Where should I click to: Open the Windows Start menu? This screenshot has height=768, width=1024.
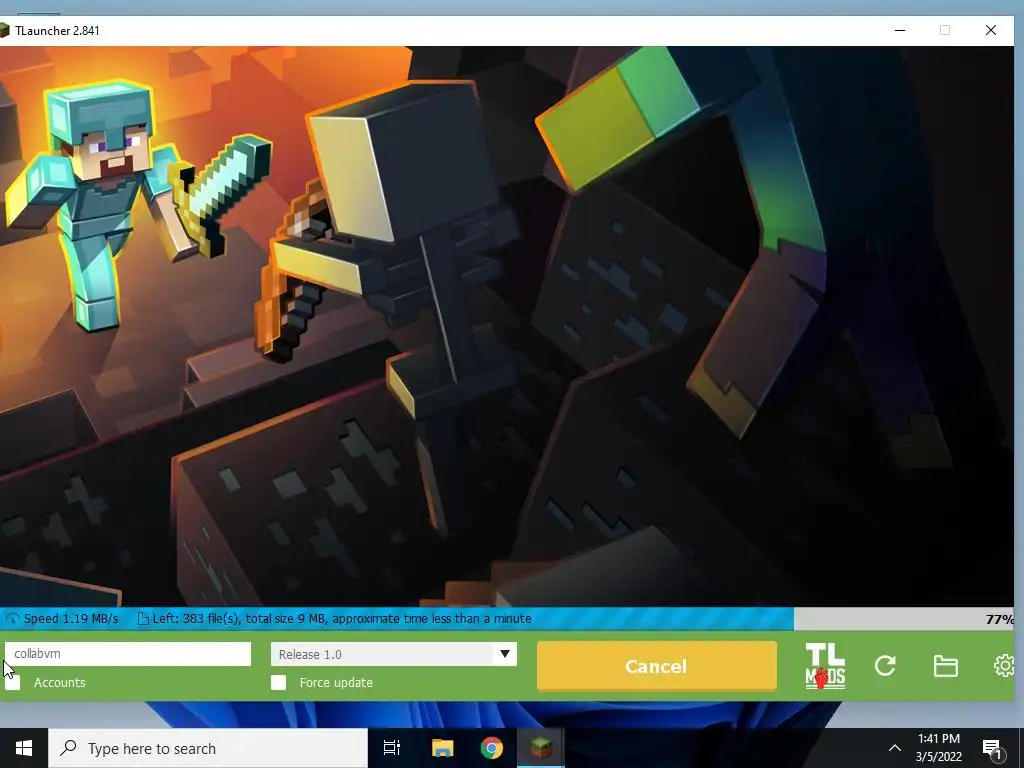pyautogui.click(x=24, y=748)
